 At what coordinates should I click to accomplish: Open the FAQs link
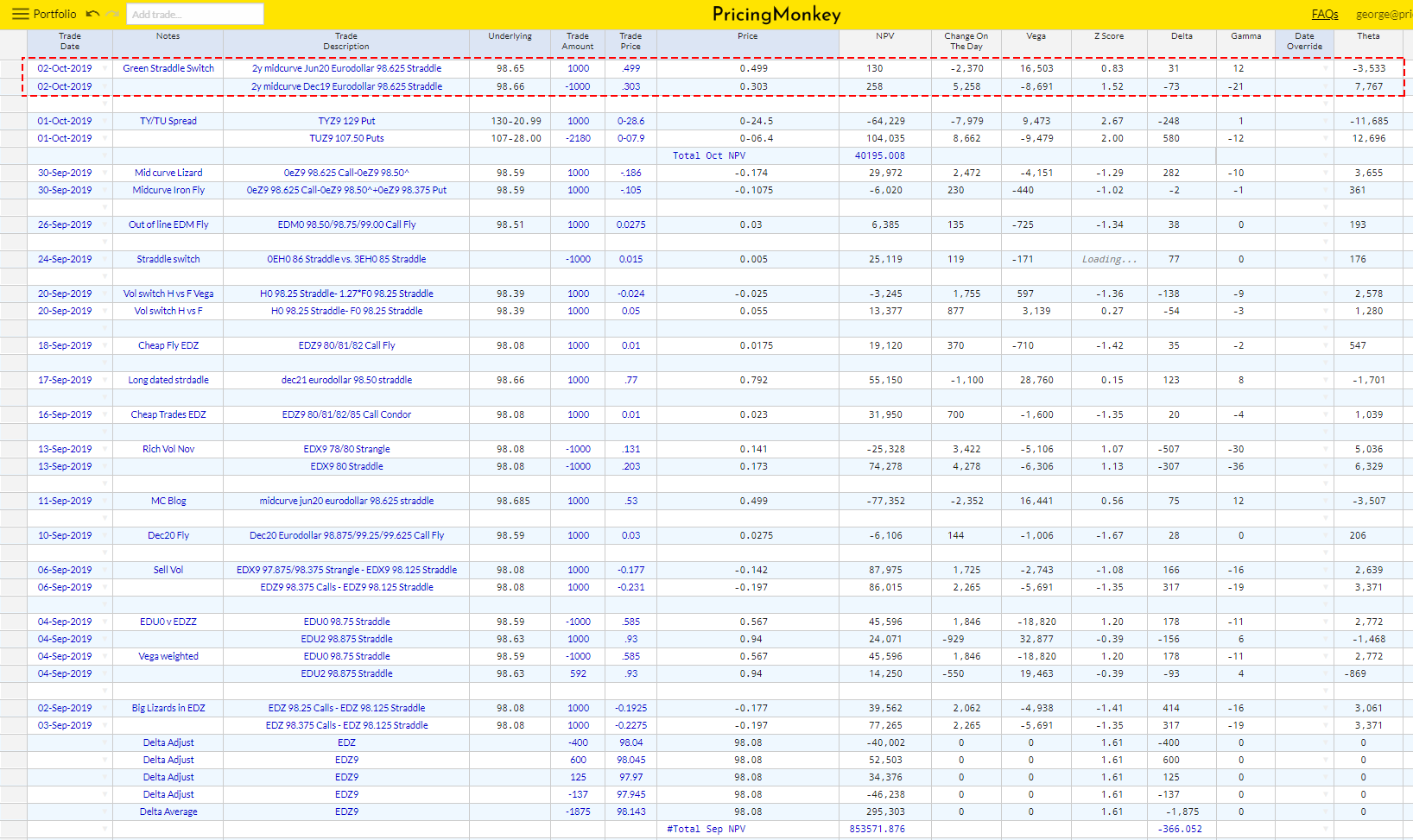pos(1325,14)
